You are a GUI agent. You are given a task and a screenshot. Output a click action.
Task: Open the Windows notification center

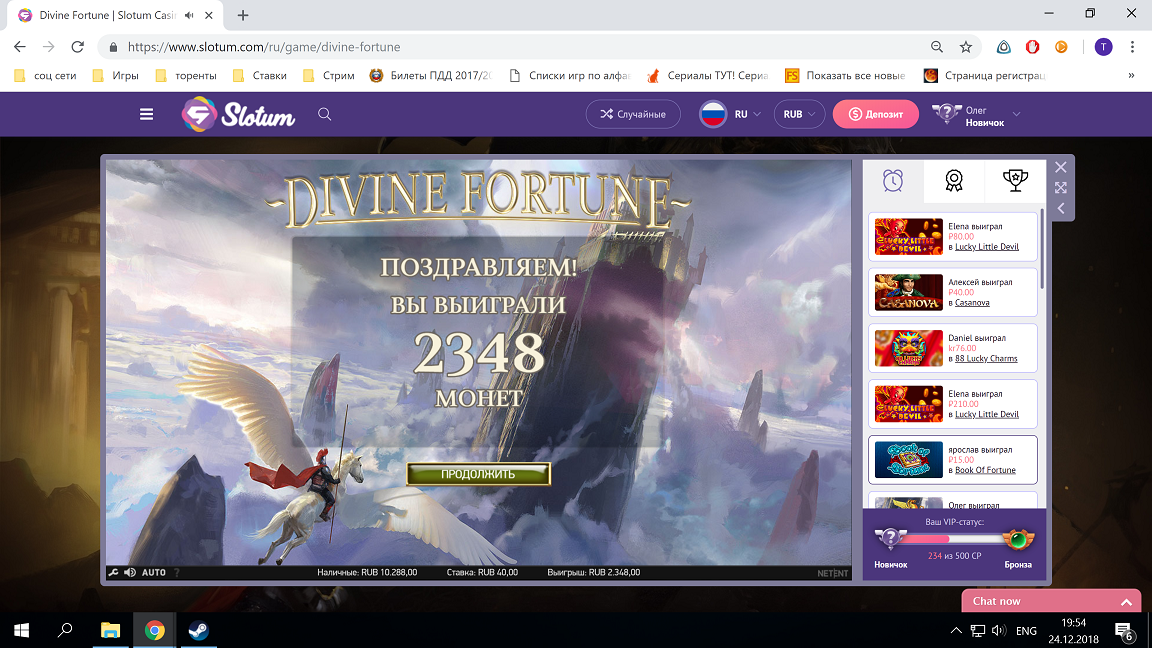point(1123,630)
